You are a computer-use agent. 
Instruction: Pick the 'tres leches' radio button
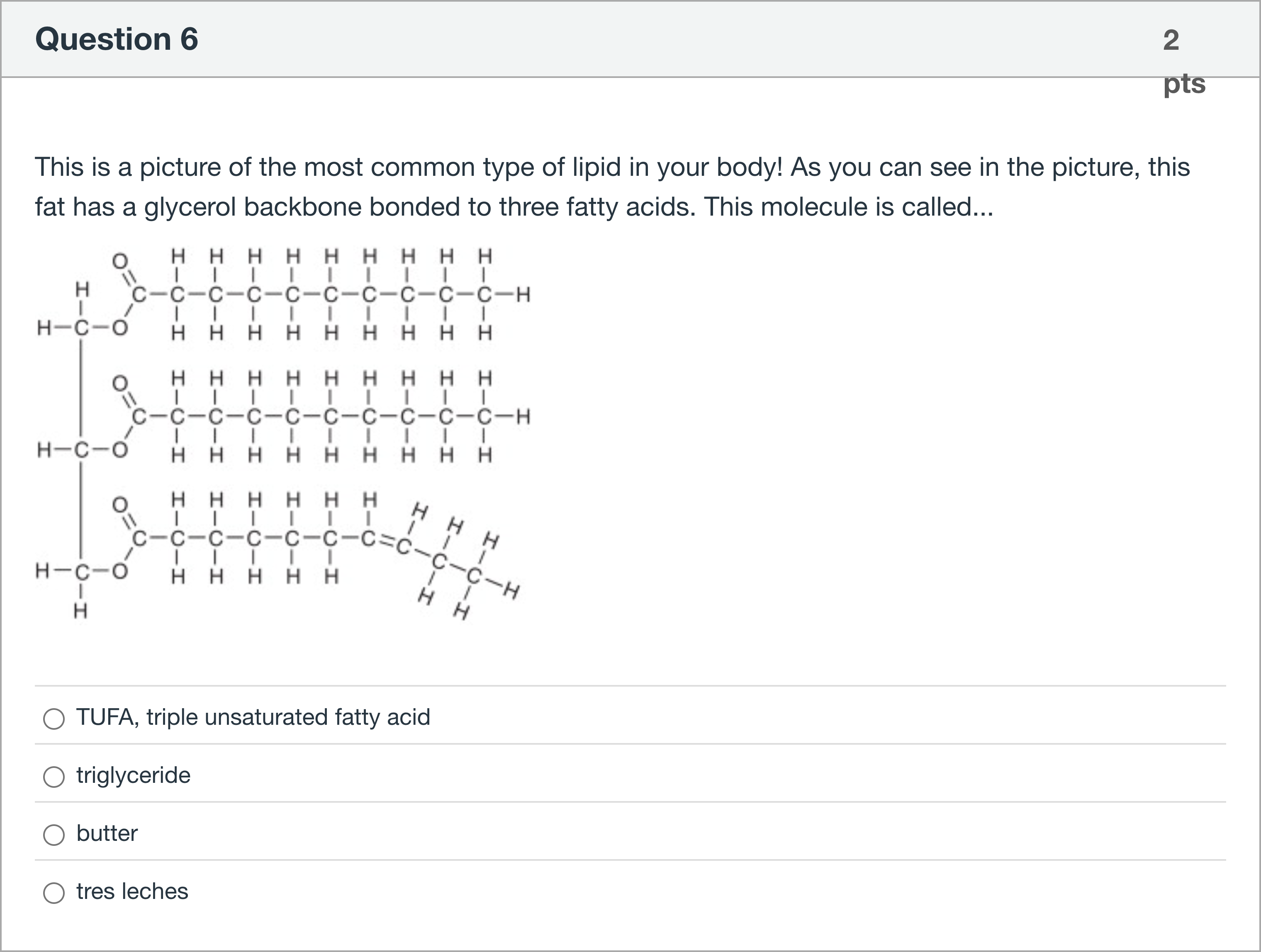click(54, 893)
